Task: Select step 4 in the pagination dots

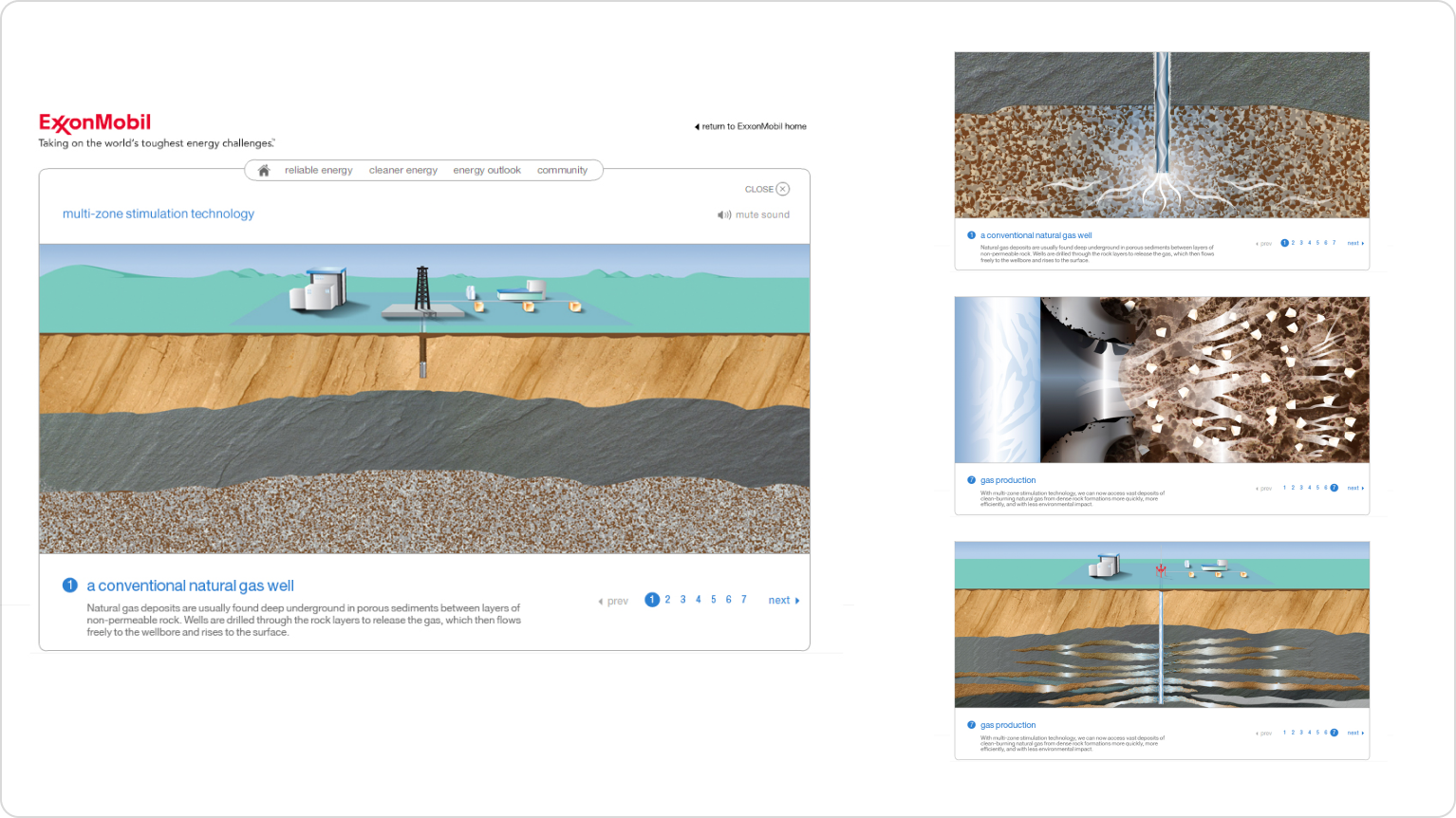Action: click(698, 599)
